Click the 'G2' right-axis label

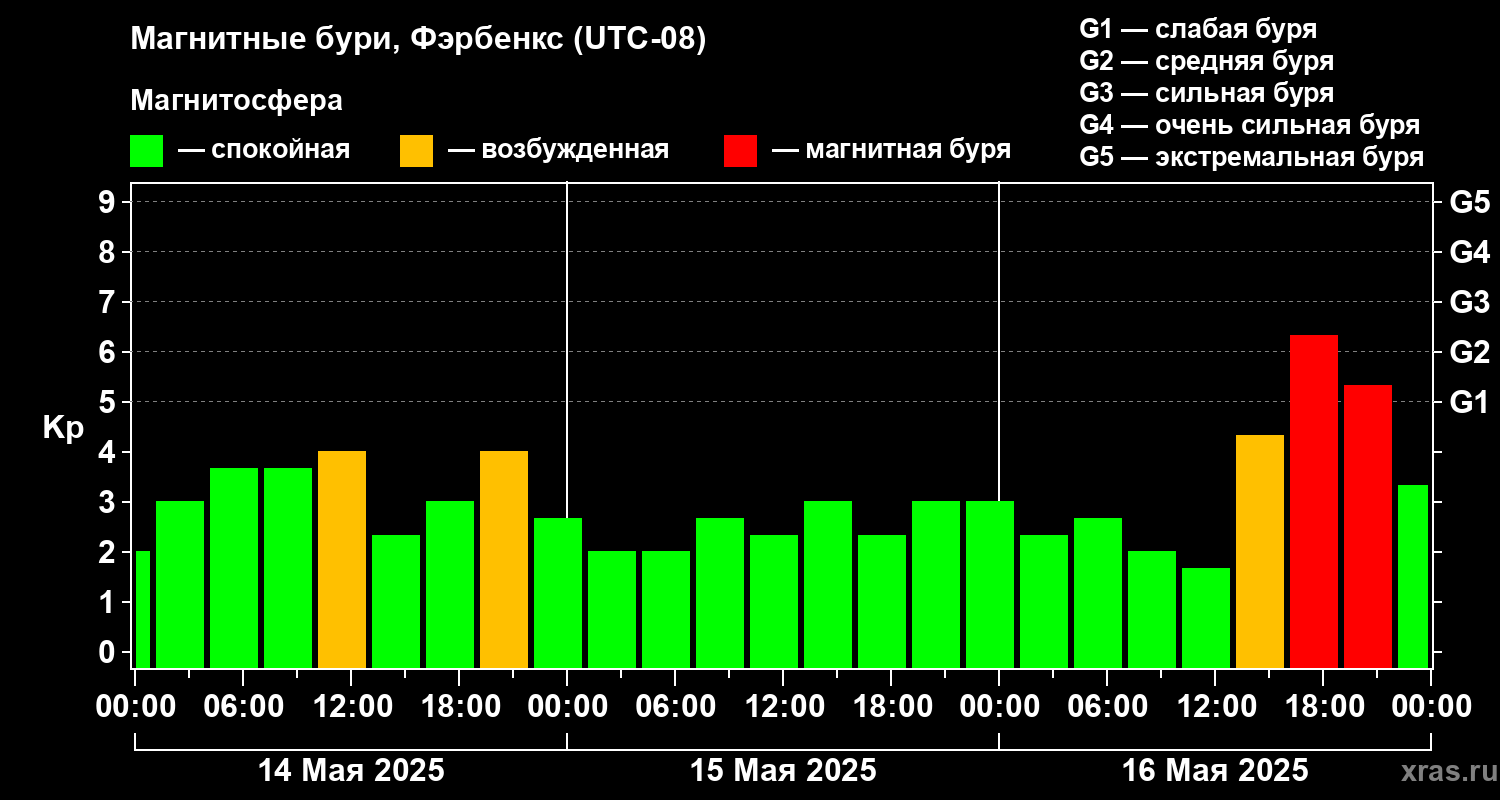click(x=1470, y=352)
